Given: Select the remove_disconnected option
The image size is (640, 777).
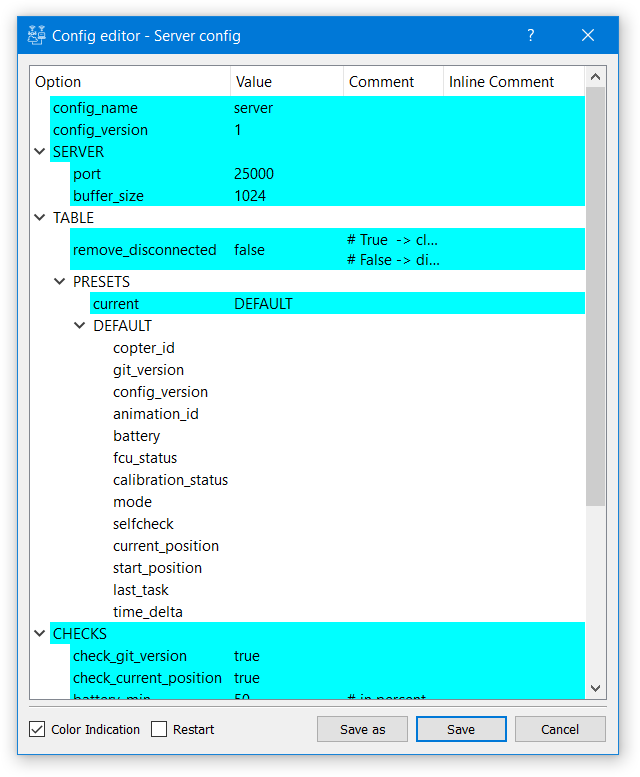Looking at the screenshot, I should tap(144, 249).
